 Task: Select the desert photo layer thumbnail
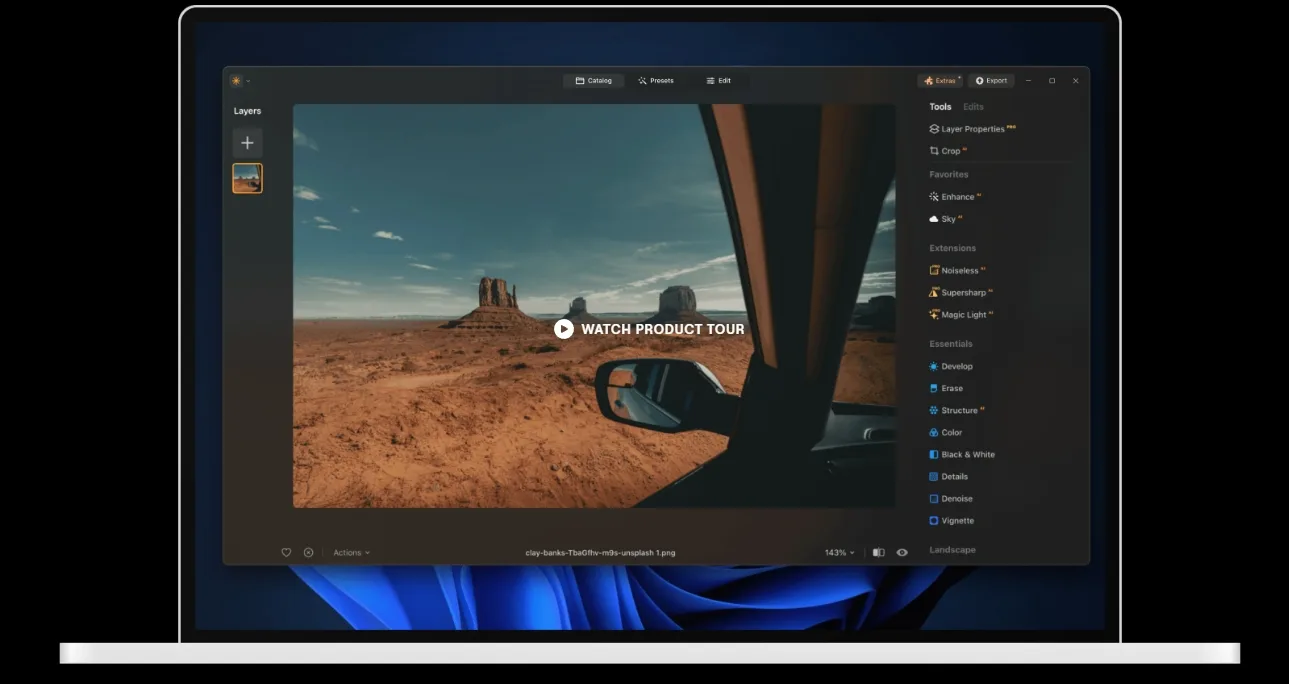pyautogui.click(x=247, y=179)
